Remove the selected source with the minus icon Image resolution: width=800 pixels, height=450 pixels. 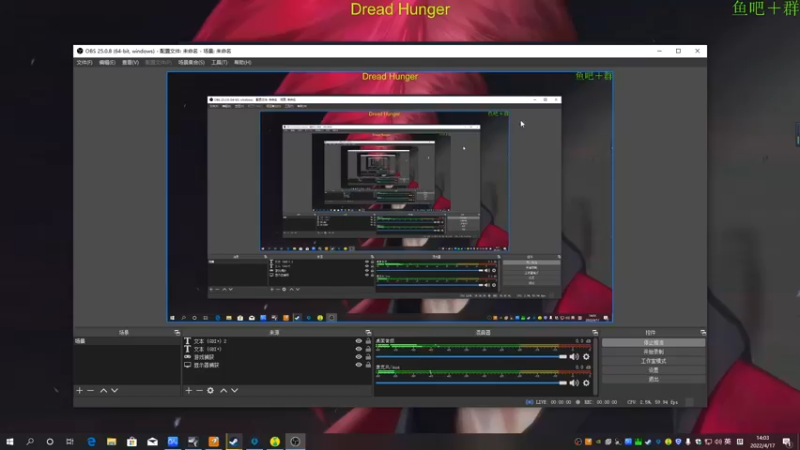199,390
